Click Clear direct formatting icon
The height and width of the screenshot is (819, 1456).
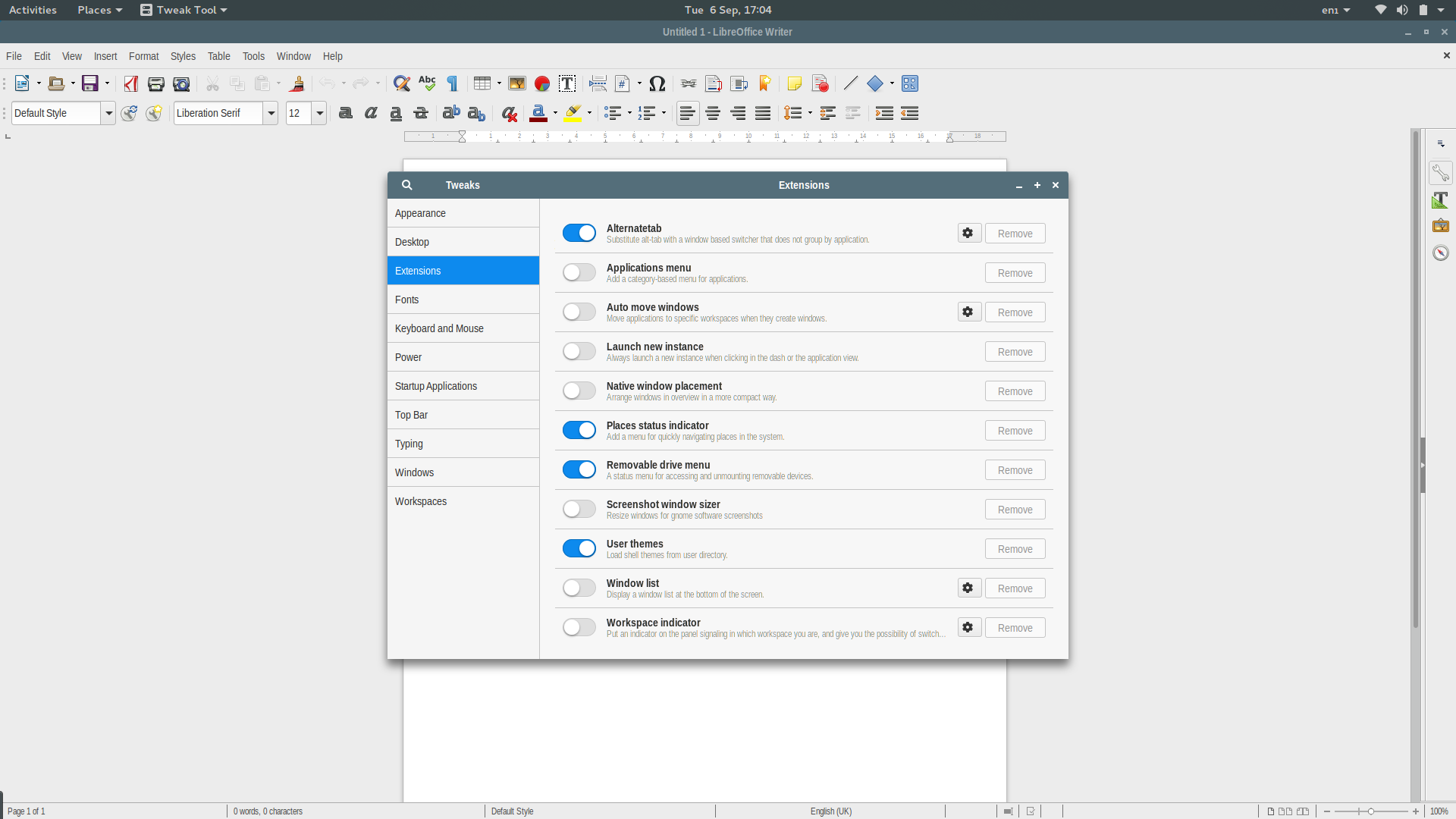point(510,113)
